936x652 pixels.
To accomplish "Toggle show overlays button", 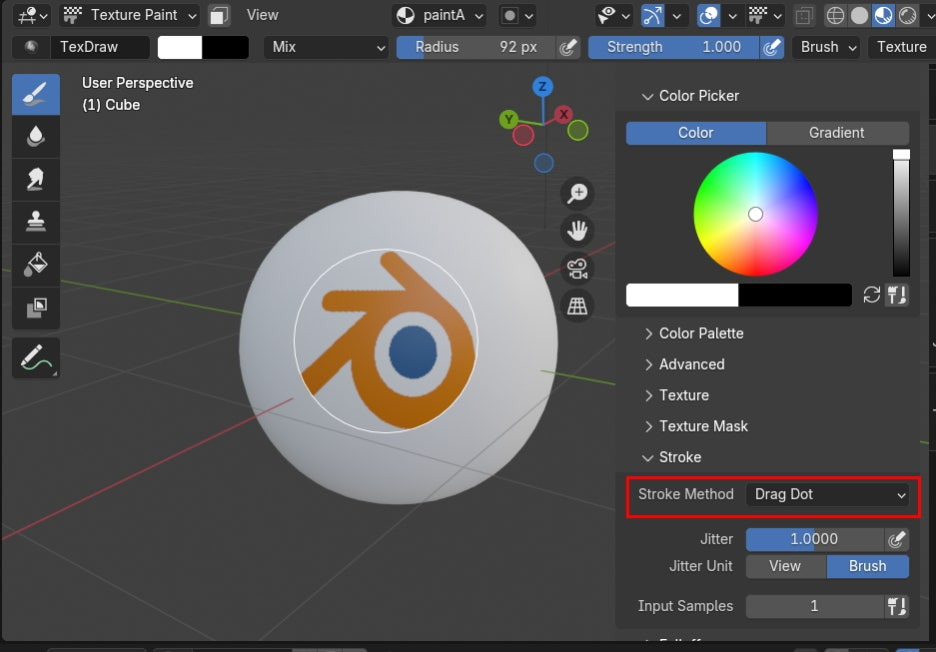I will (709, 16).
